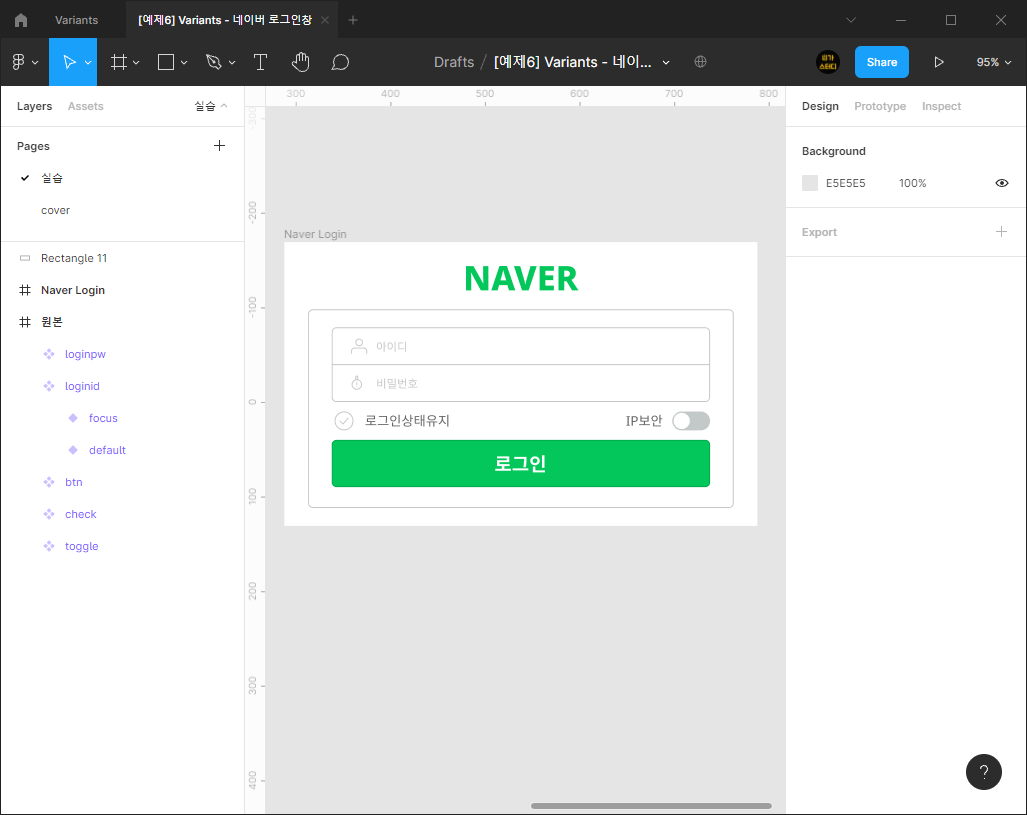This screenshot has height=815, width=1027.
Task: Click the NAVER logo on canvas
Action: pos(521,278)
